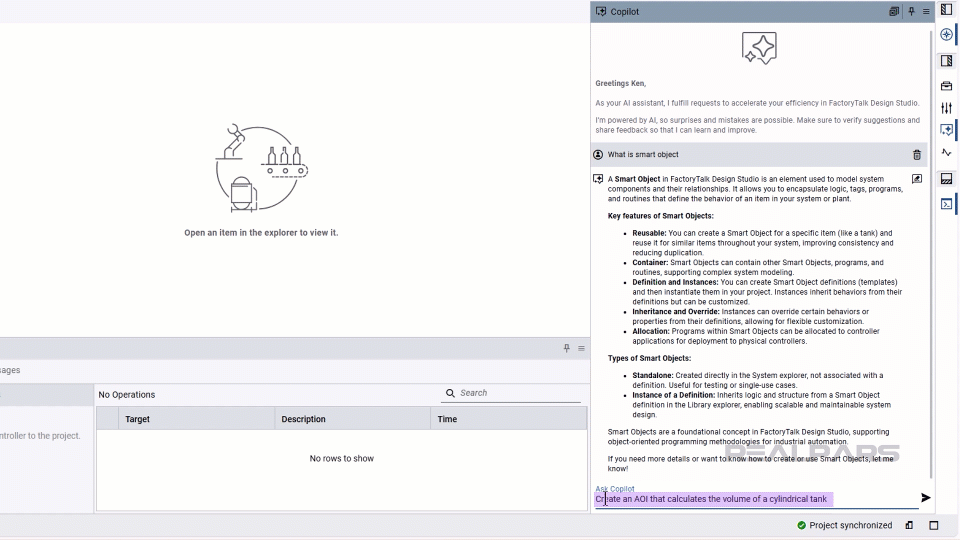Screen dimensions: 960x540
Task: Click 'Types of Smart Objects:' heading
Action: (x=649, y=358)
